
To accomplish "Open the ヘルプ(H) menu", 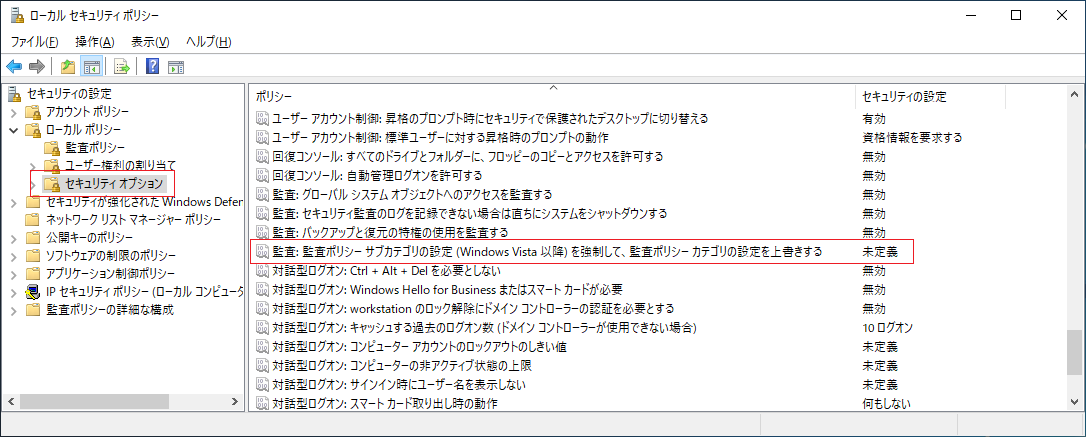I will click(208, 42).
